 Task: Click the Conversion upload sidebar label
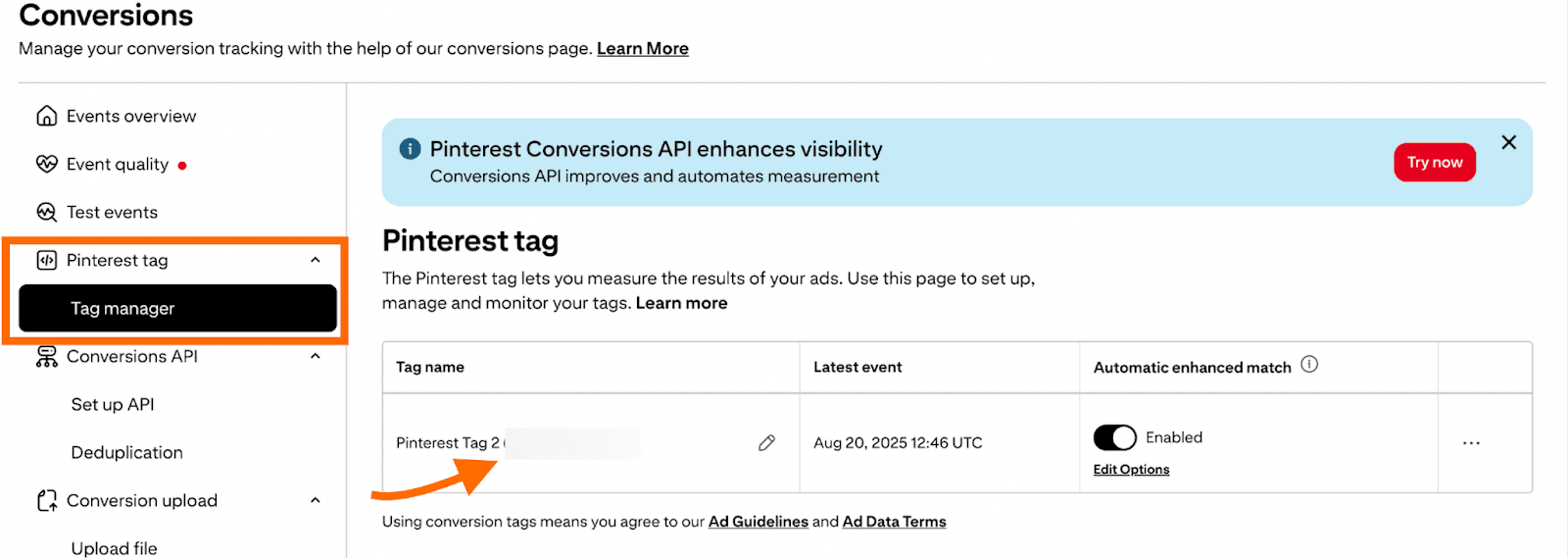pyautogui.click(x=142, y=500)
